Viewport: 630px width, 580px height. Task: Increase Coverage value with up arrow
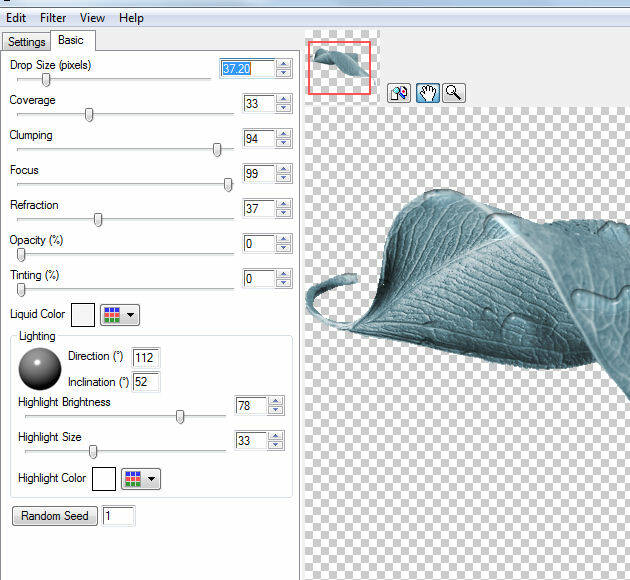283,99
